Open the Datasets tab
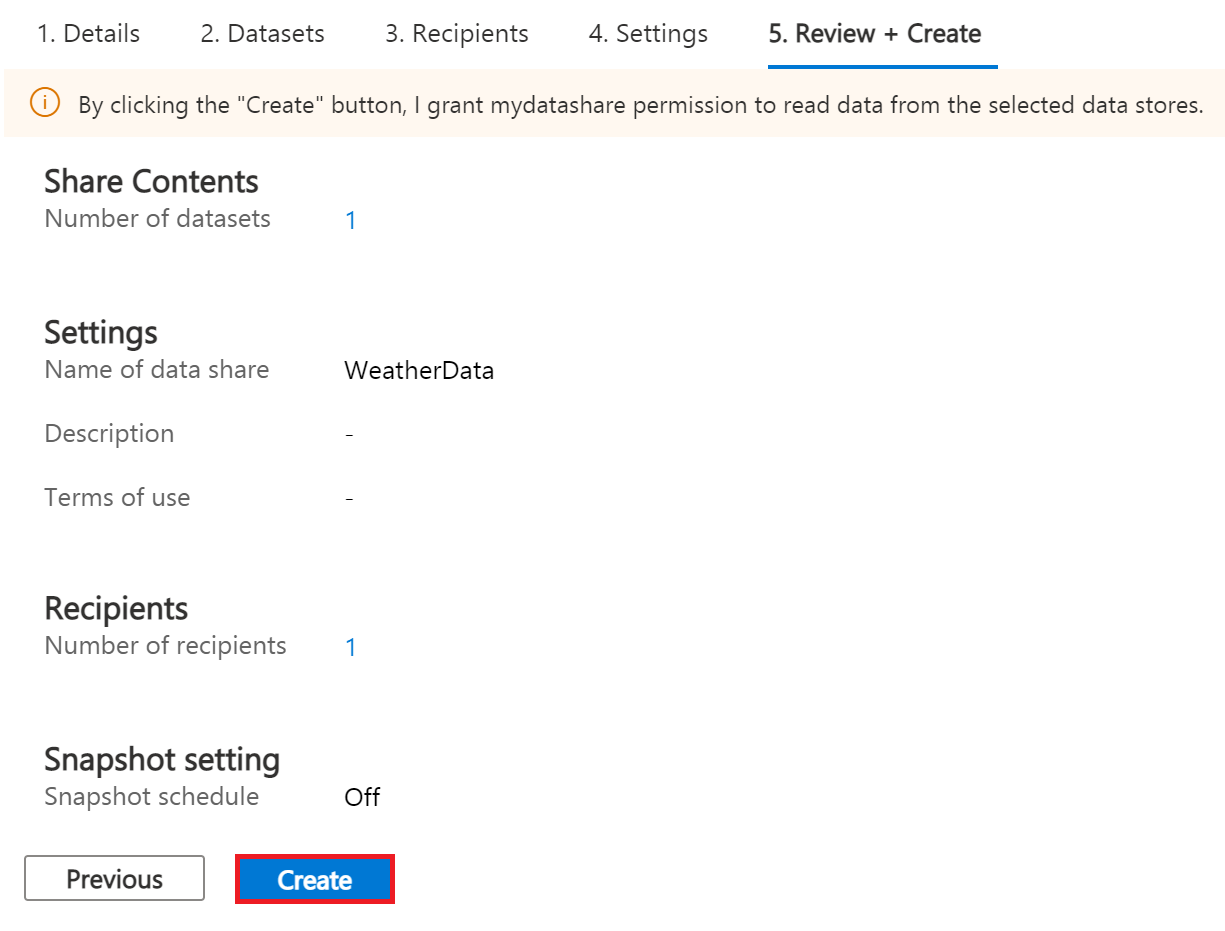Screen dimensions: 1225x931 (x=261, y=33)
